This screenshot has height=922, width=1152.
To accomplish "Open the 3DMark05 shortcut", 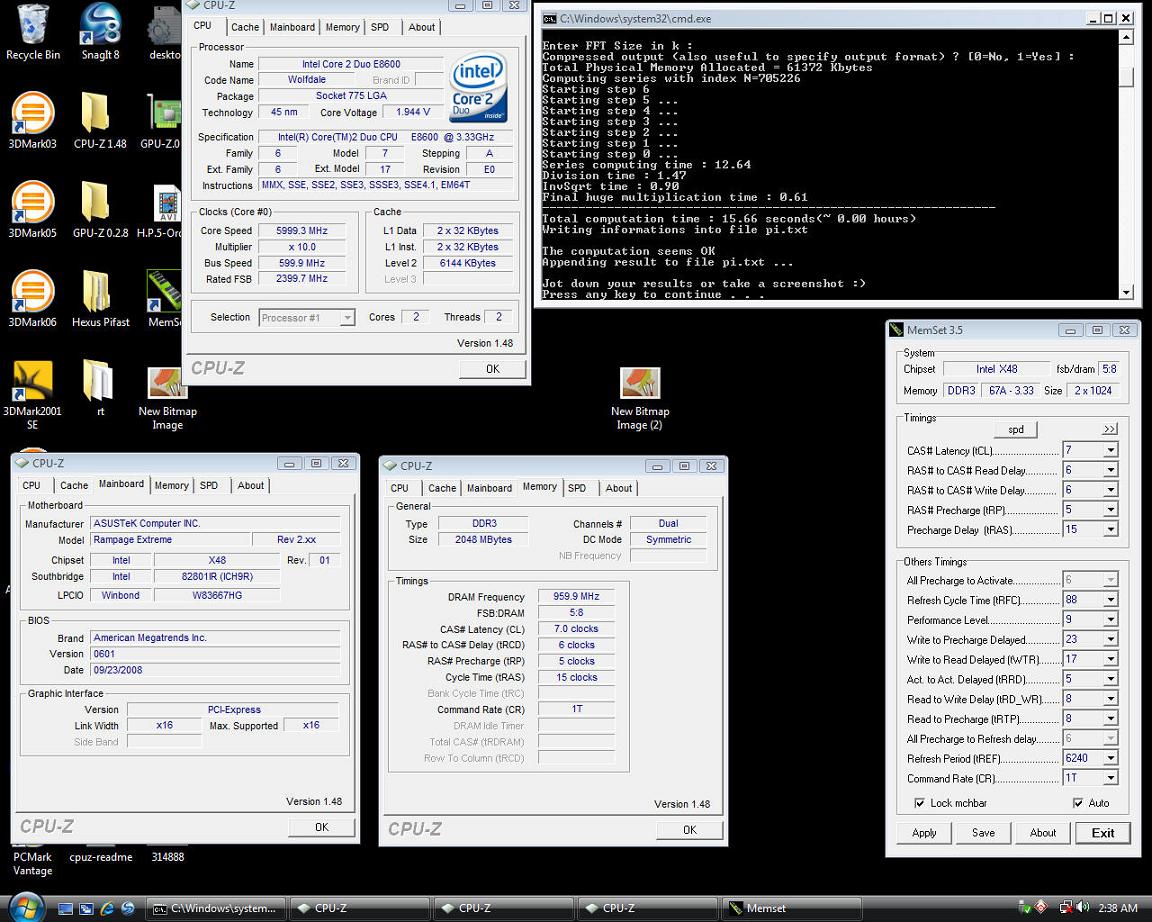I will (x=32, y=210).
